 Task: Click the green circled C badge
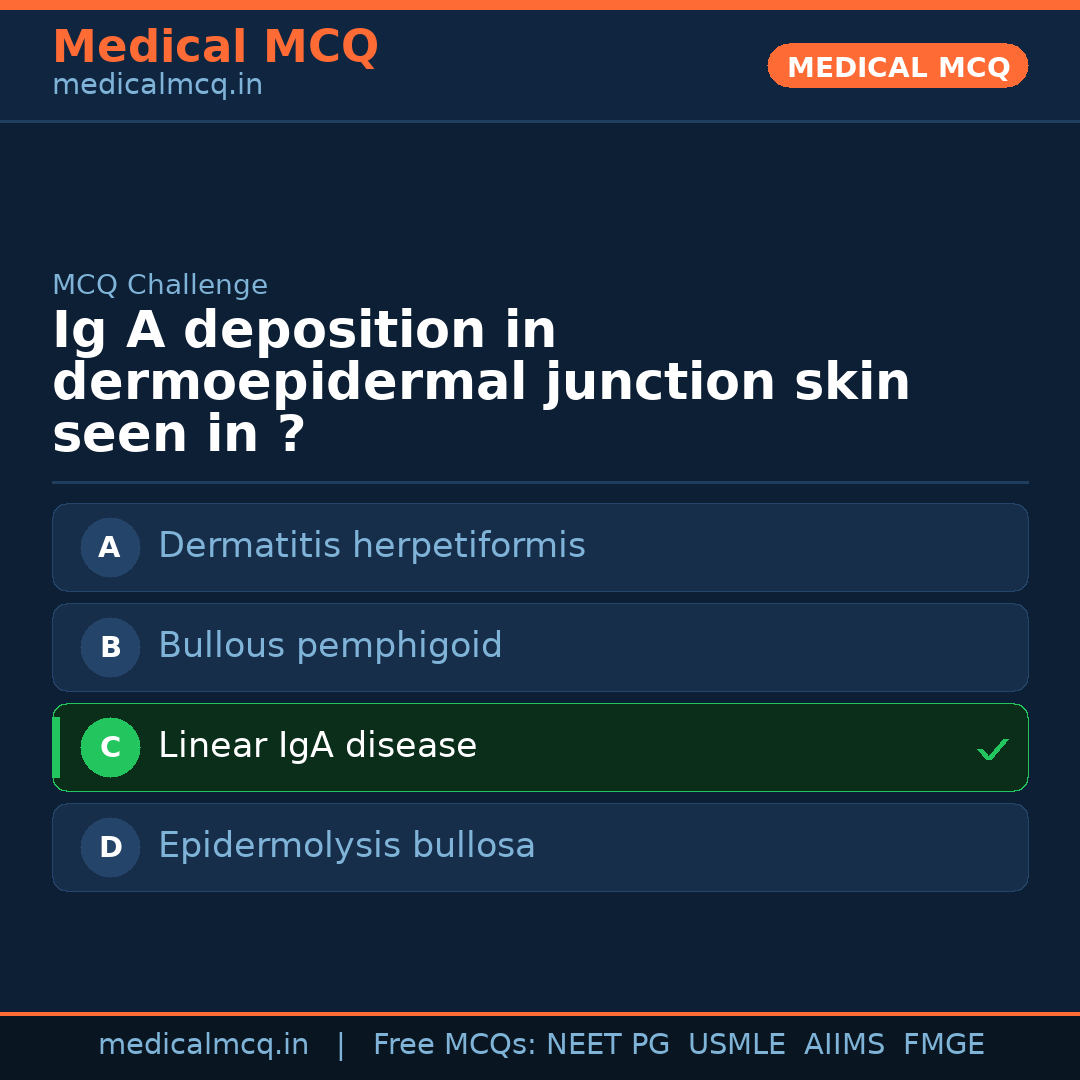tap(110, 747)
